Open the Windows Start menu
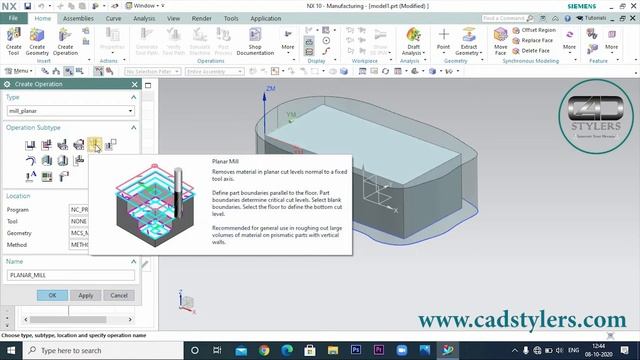 [11, 351]
